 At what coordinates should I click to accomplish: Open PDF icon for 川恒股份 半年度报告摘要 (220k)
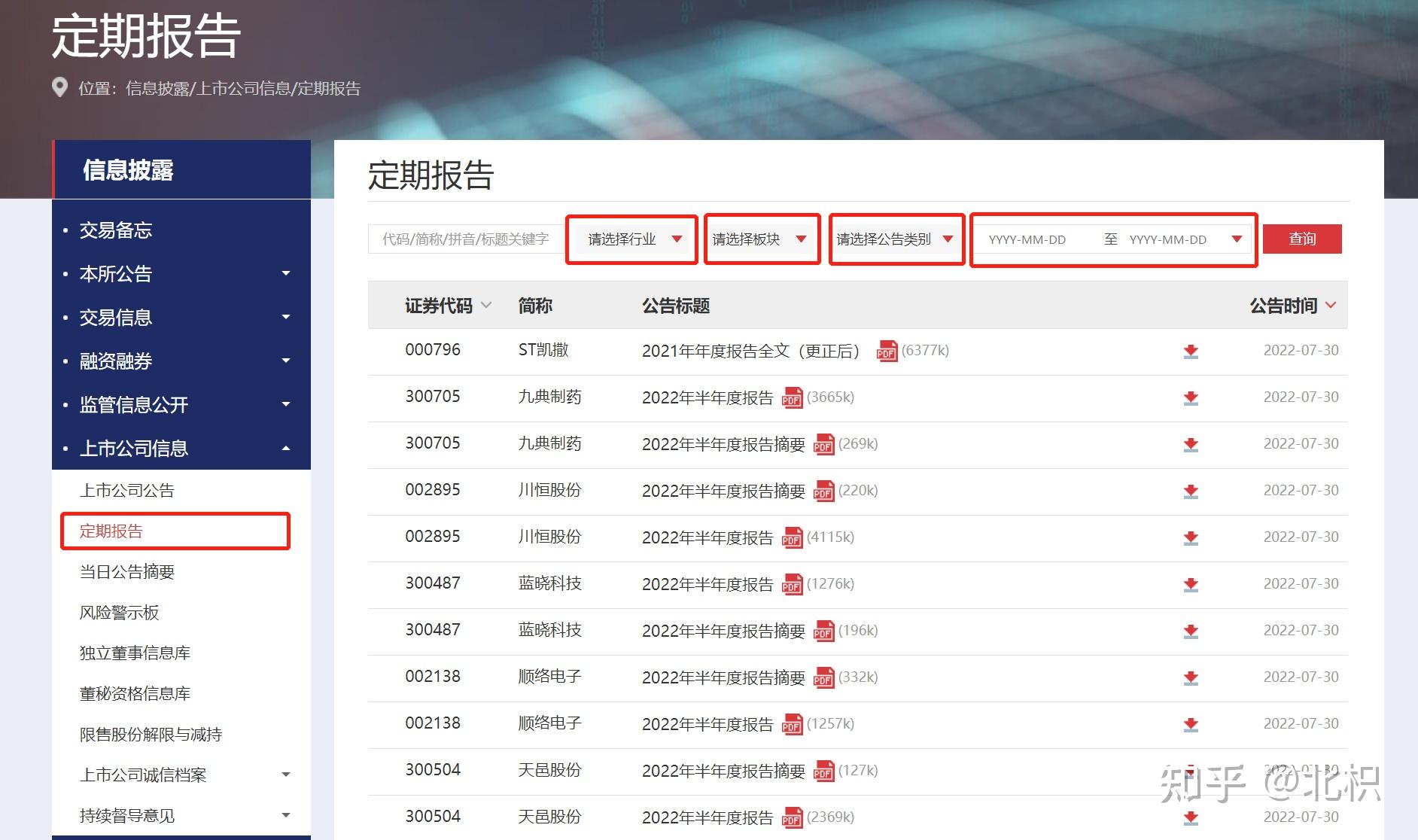coord(823,491)
